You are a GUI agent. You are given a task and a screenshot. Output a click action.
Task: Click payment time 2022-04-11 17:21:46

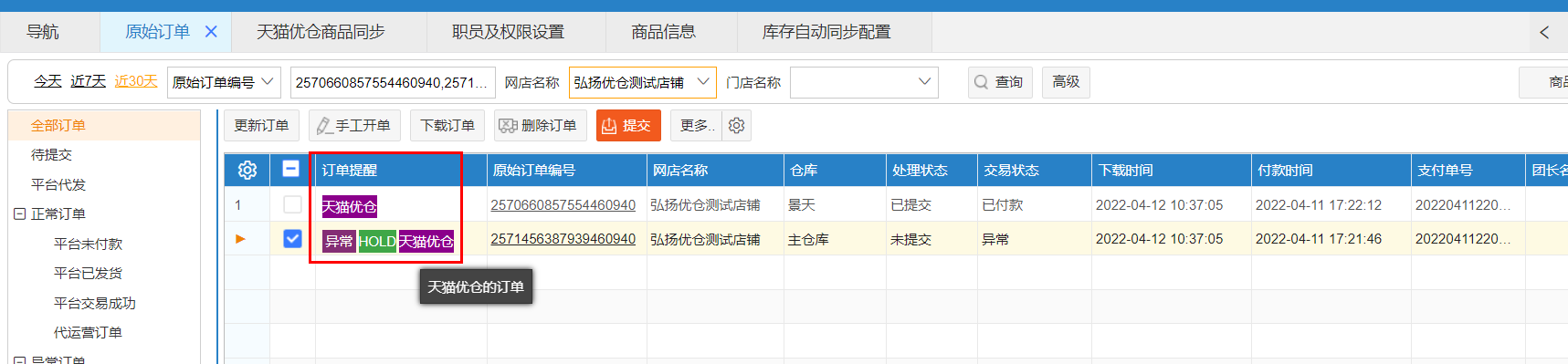1319,239
